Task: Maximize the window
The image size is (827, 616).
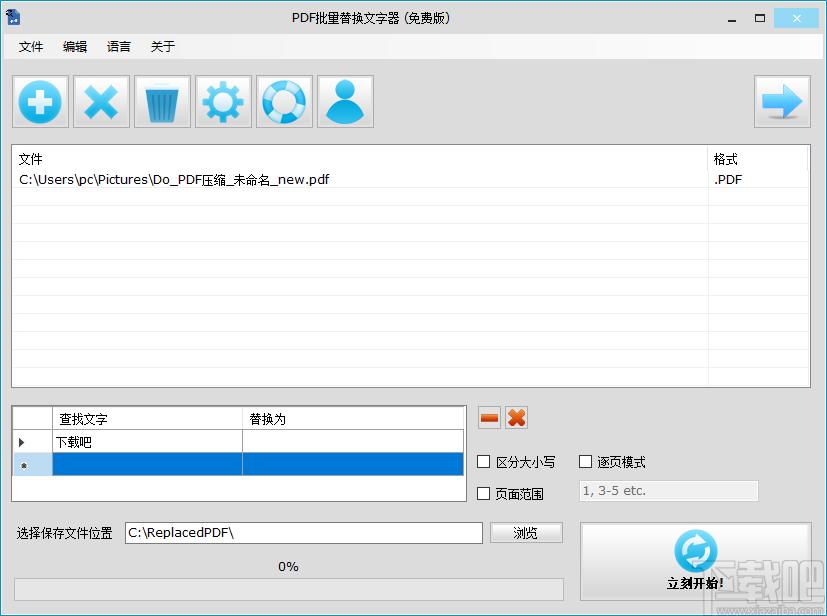Action: pos(759,18)
